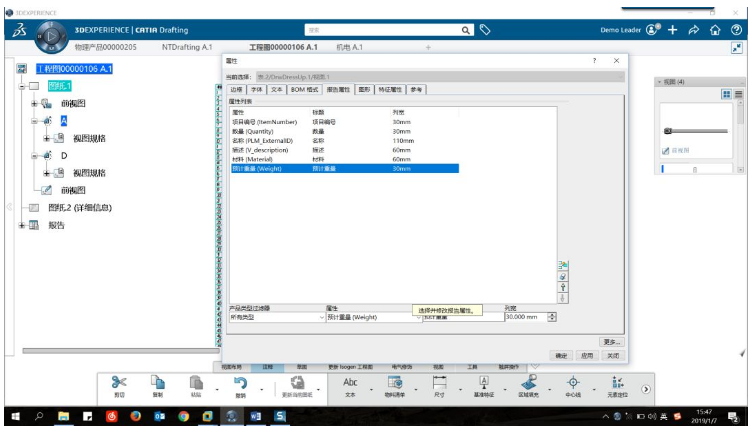Click the More... button
Image resolution: width=751 pixels, height=429 pixels.
click(x=612, y=342)
